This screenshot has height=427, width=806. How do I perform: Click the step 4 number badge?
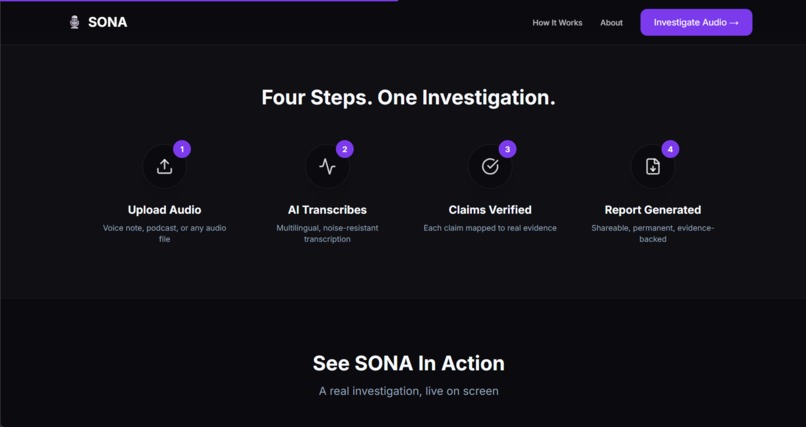click(670, 149)
